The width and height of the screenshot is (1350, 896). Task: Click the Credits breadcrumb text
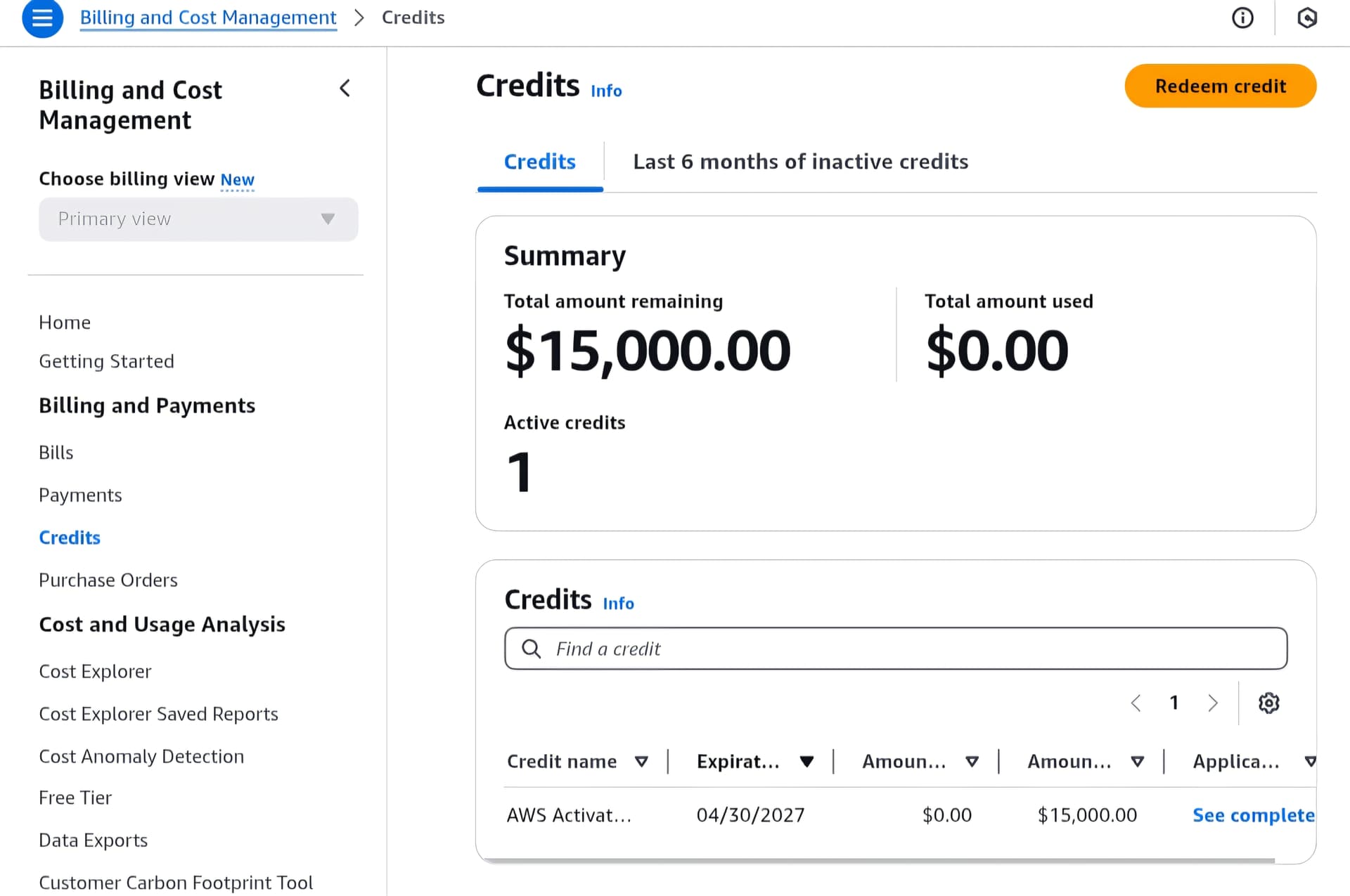click(413, 18)
